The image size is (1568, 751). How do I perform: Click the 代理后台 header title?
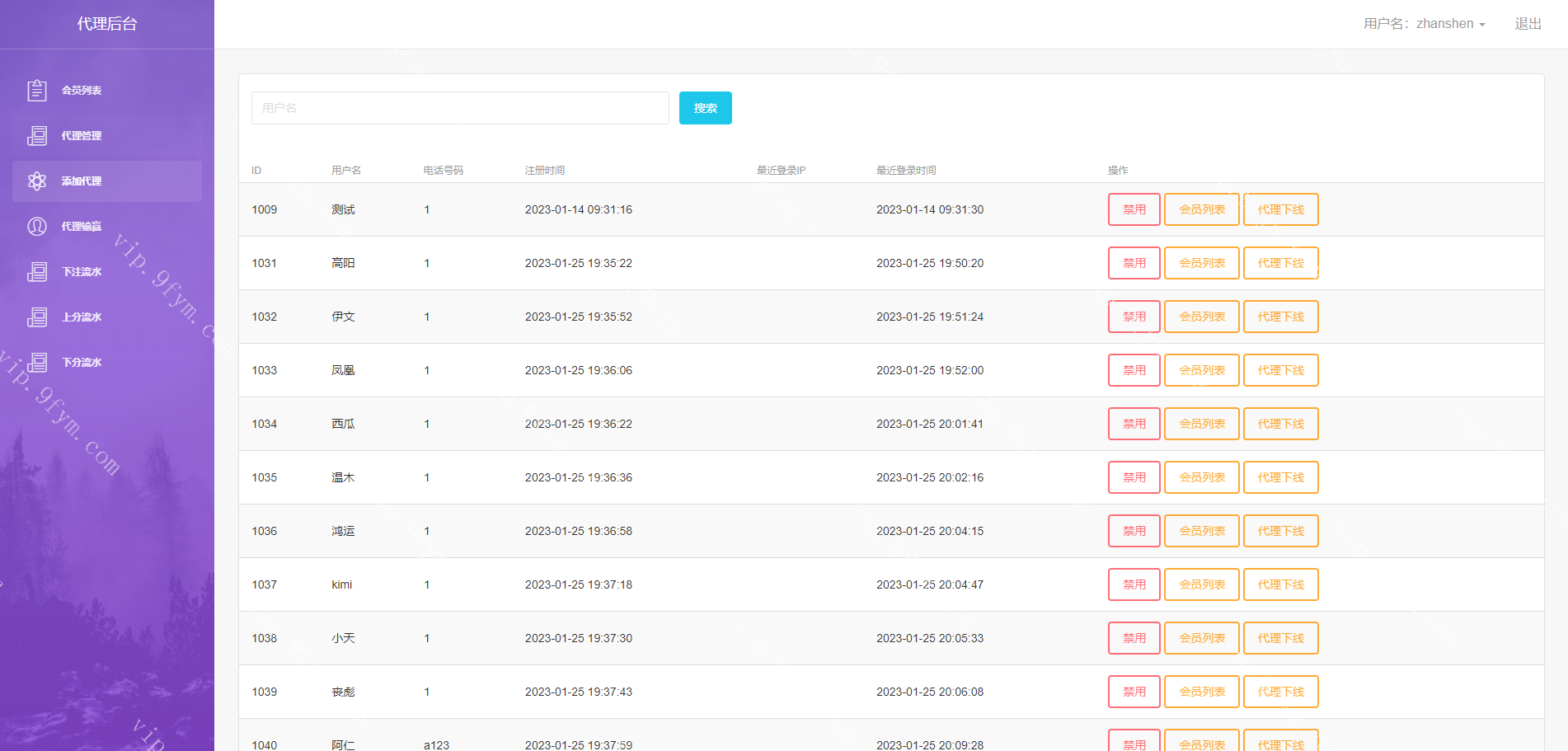click(x=107, y=24)
